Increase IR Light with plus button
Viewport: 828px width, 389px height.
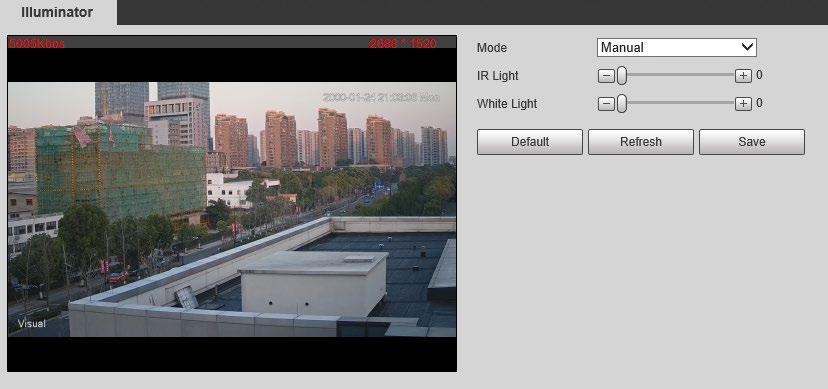[743, 76]
